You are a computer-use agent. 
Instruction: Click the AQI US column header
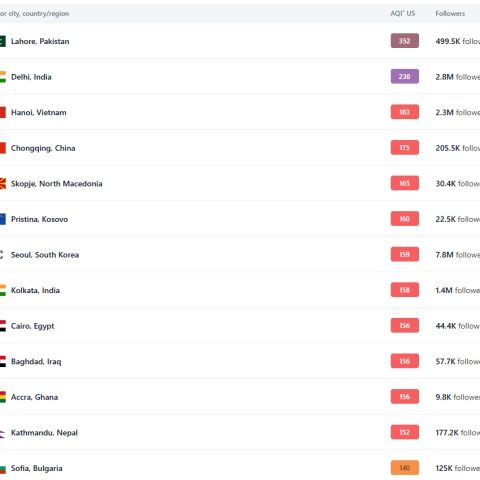pyautogui.click(x=403, y=13)
